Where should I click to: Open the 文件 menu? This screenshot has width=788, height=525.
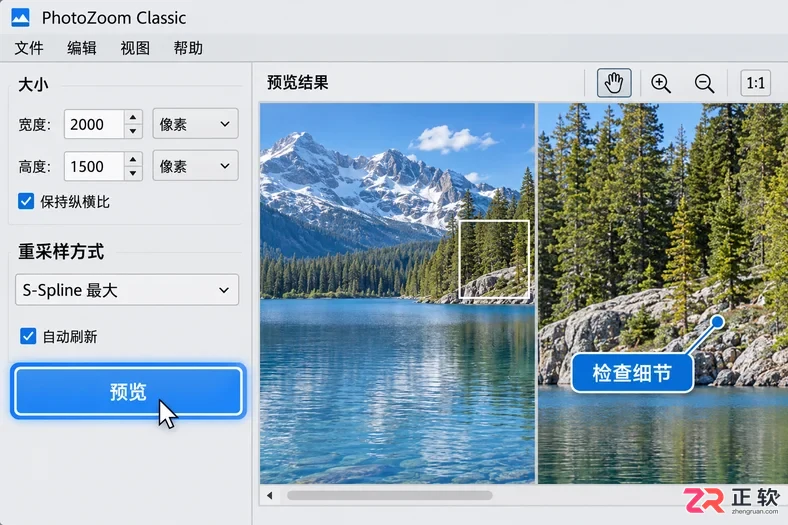coord(29,48)
